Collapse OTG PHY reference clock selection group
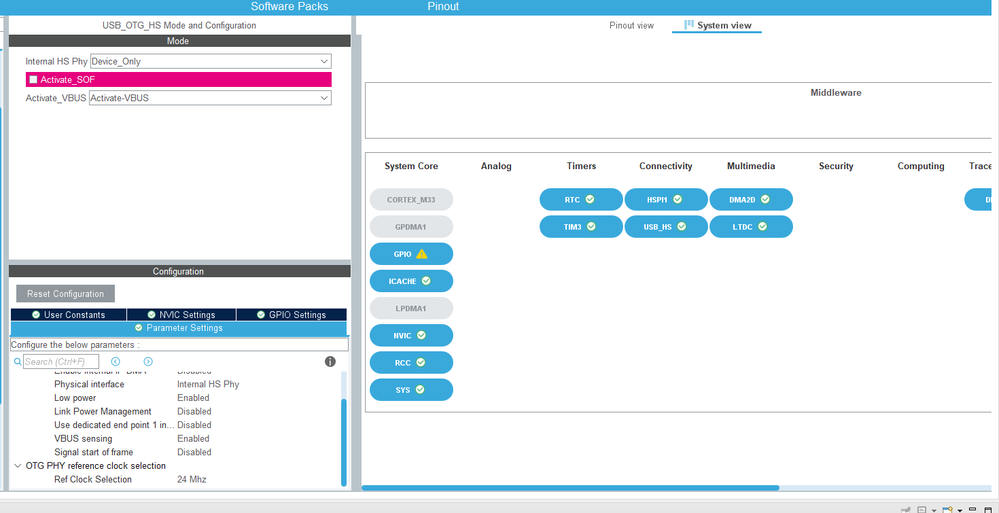999x513 pixels. point(17,466)
